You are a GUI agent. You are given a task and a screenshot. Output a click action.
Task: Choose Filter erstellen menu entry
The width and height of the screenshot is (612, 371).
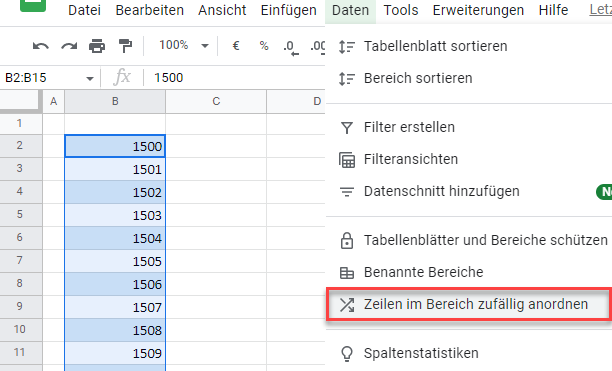point(469,127)
